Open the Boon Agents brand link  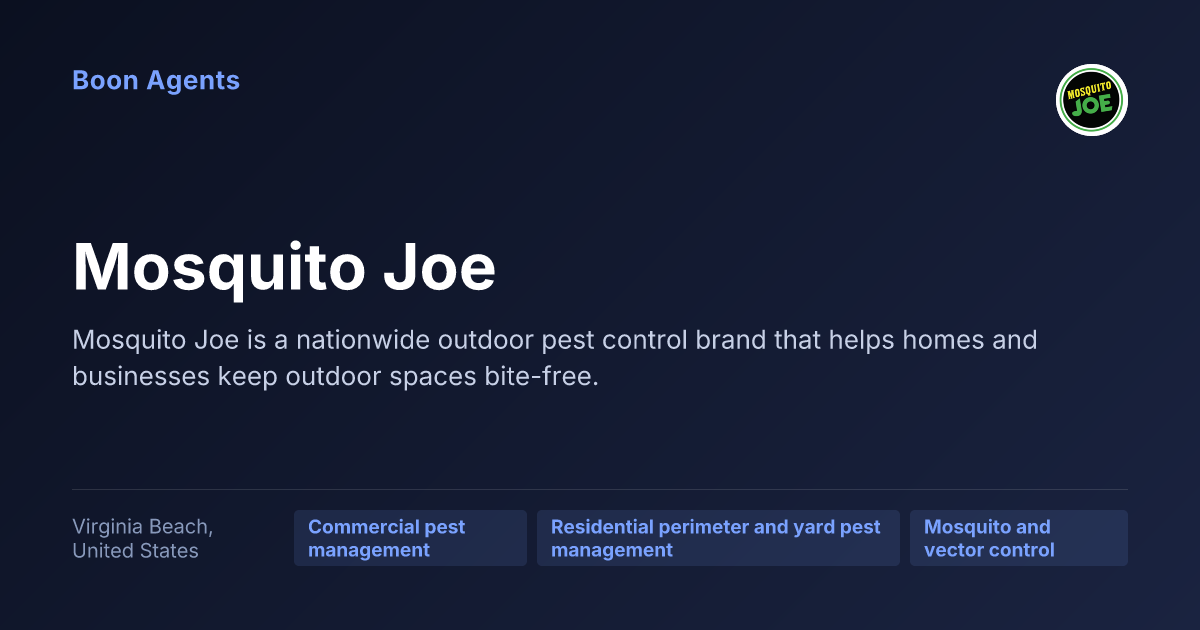156,81
